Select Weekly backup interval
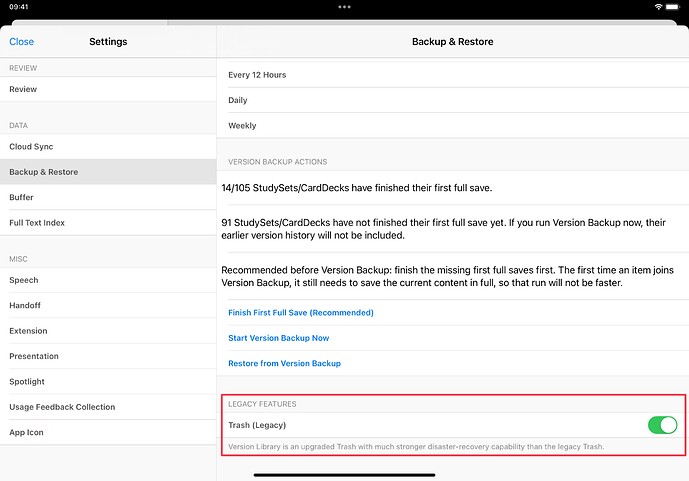Viewport: 689px width, 481px height. [x=452, y=126]
